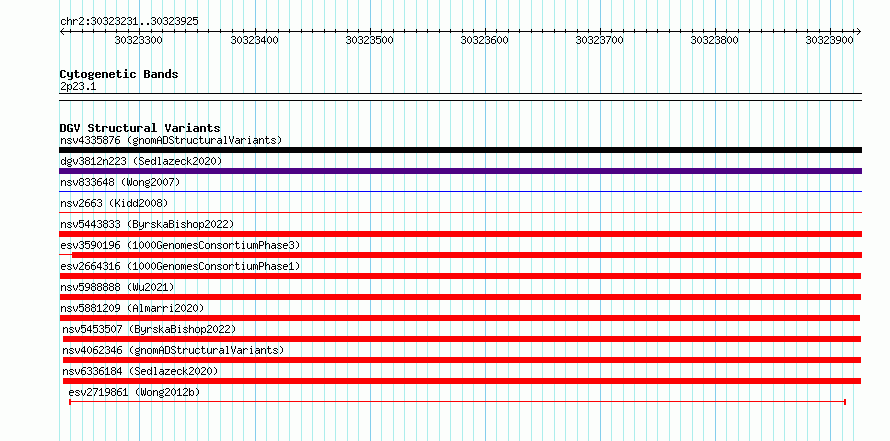890x441 pixels.
Task: Click ruler position 30323400
Action: [x=254, y=40]
